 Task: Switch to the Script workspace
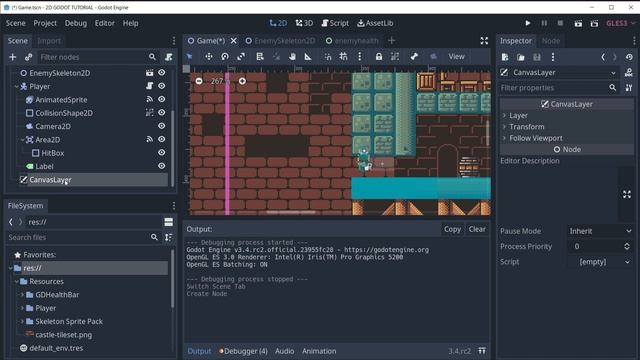[x=335, y=23]
